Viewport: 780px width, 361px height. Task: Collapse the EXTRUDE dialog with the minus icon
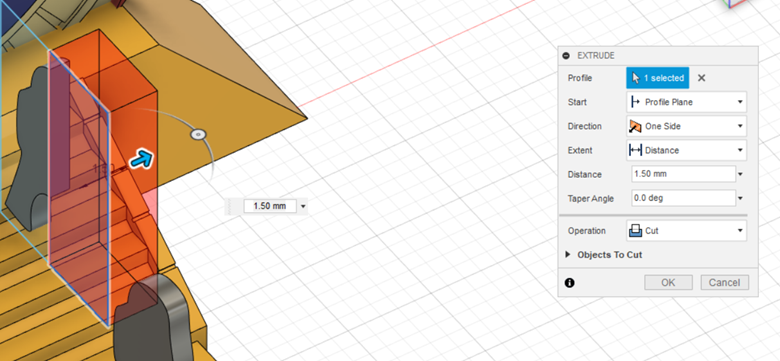pyautogui.click(x=566, y=56)
